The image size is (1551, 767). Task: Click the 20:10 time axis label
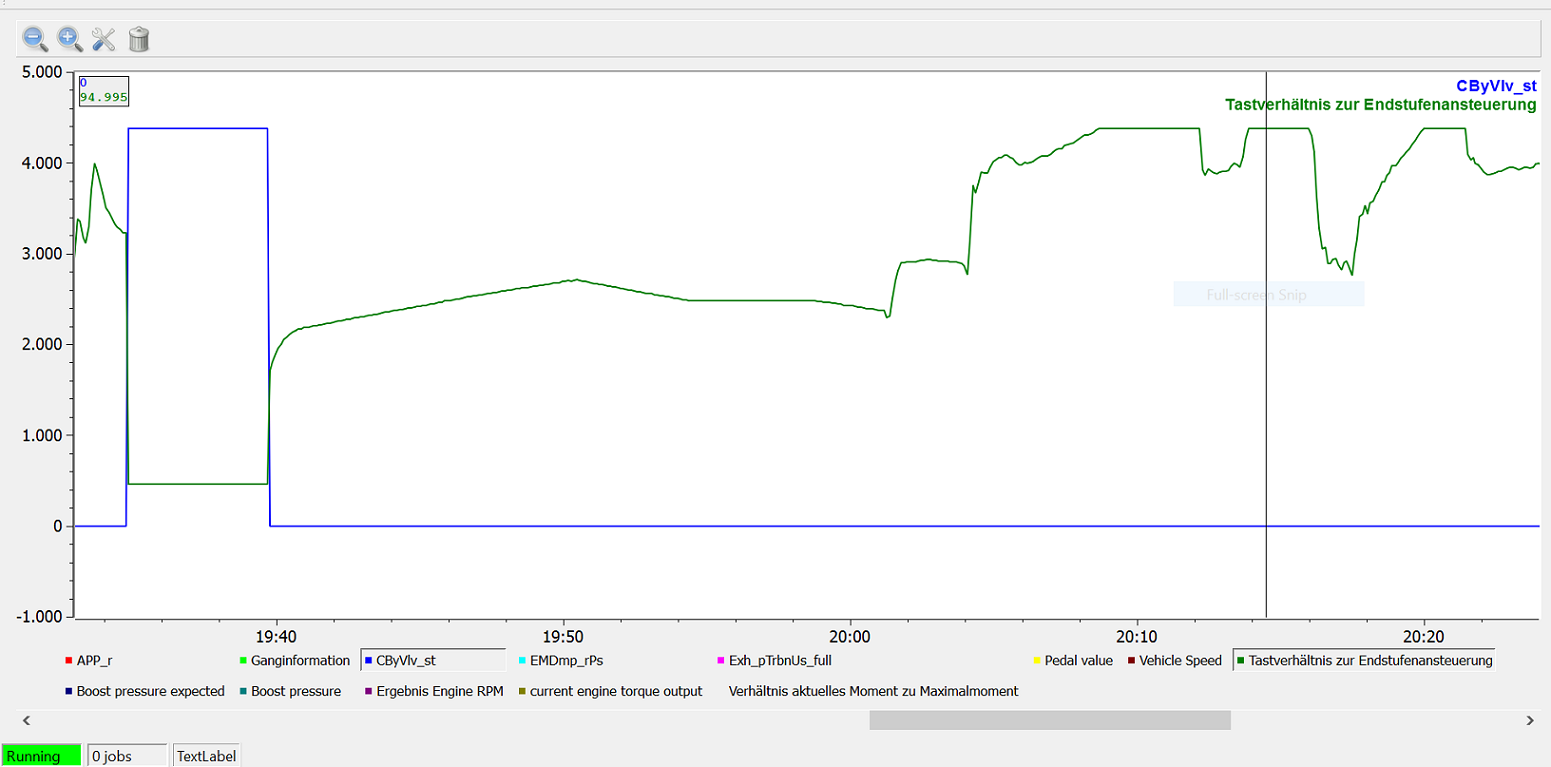pyautogui.click(x=1137, y=637)
